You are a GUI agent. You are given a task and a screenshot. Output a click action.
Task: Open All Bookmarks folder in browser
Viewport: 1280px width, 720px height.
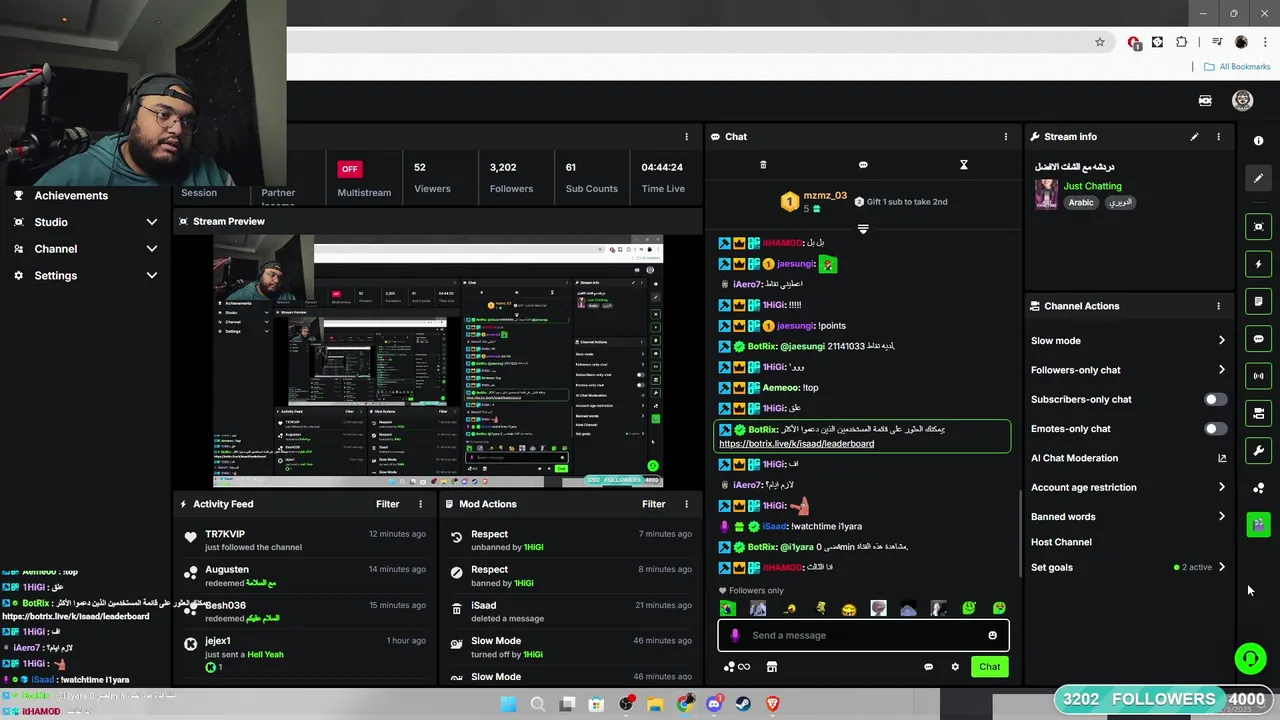point(1237,67)
